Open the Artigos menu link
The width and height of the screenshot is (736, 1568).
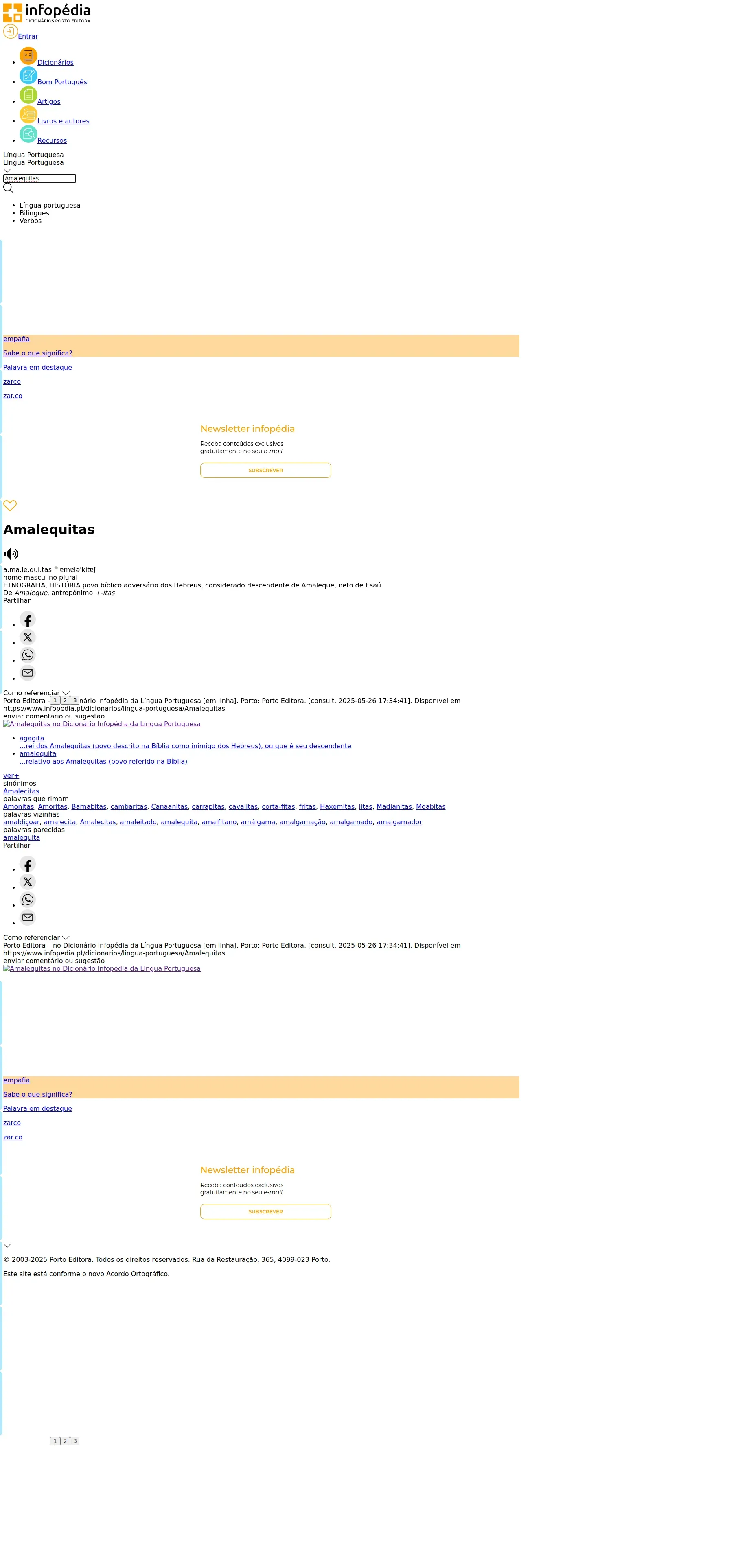pyautogui.click(x=49, y=102)
